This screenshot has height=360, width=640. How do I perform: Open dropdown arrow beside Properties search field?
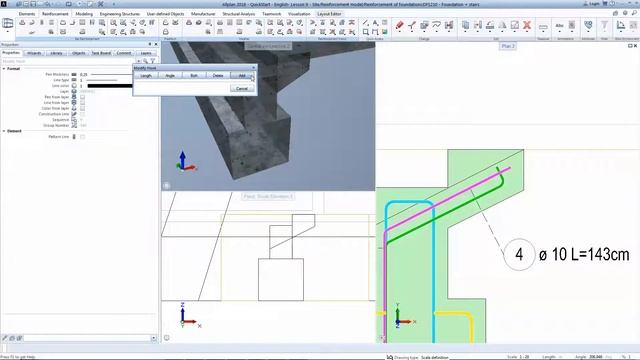click(x=138, y=61)
